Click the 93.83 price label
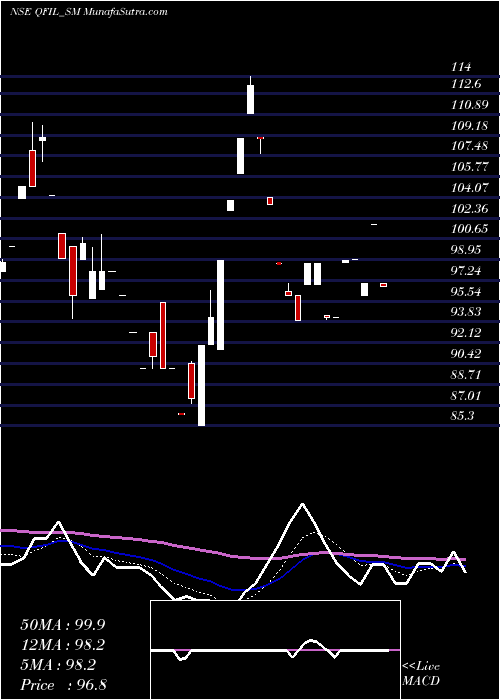Image resolution: width=500 pixels, height=700 pixels. [x=466, y=312]
